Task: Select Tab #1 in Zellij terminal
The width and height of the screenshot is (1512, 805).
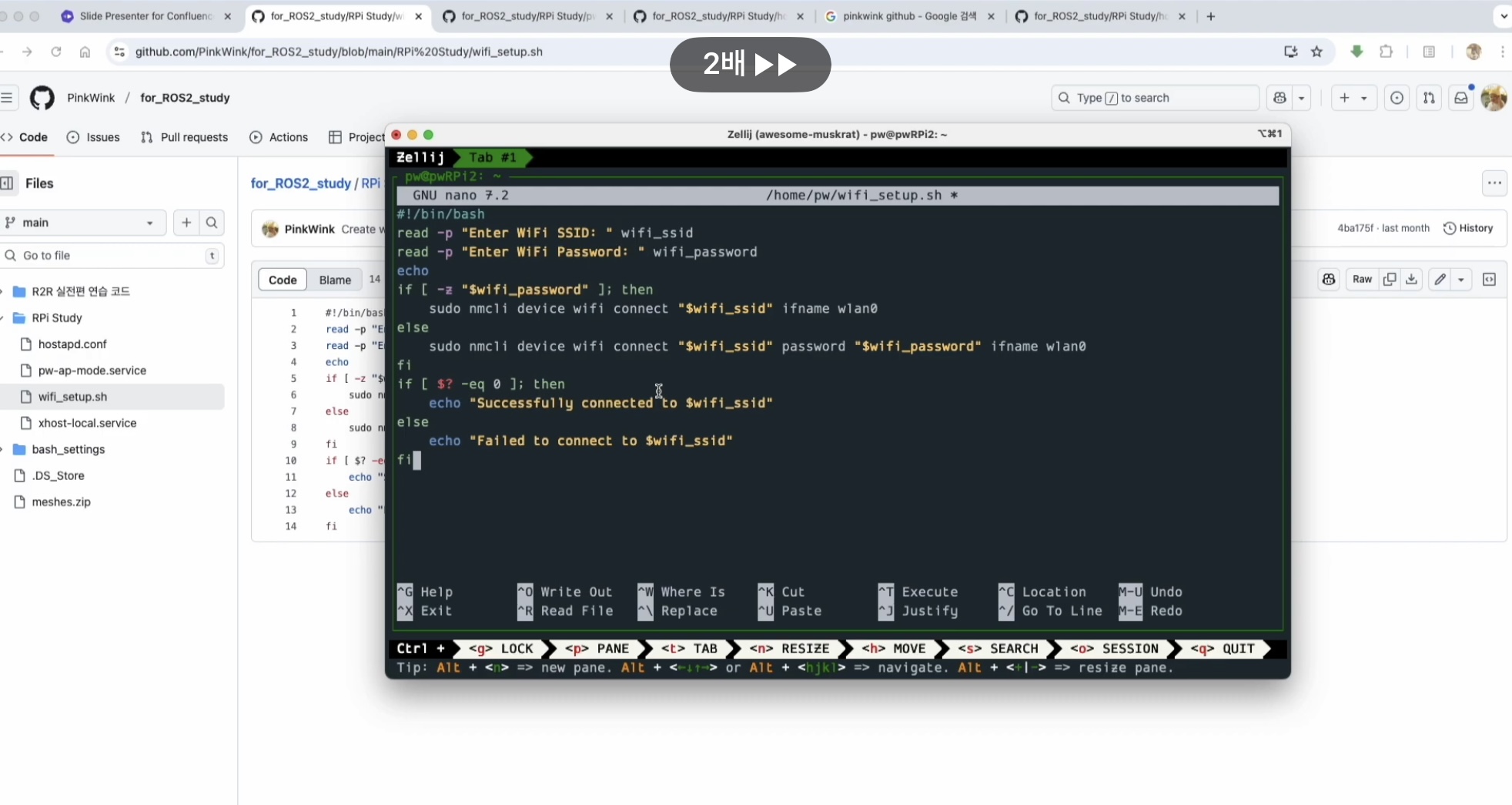Action: click(x=493, y=158)
